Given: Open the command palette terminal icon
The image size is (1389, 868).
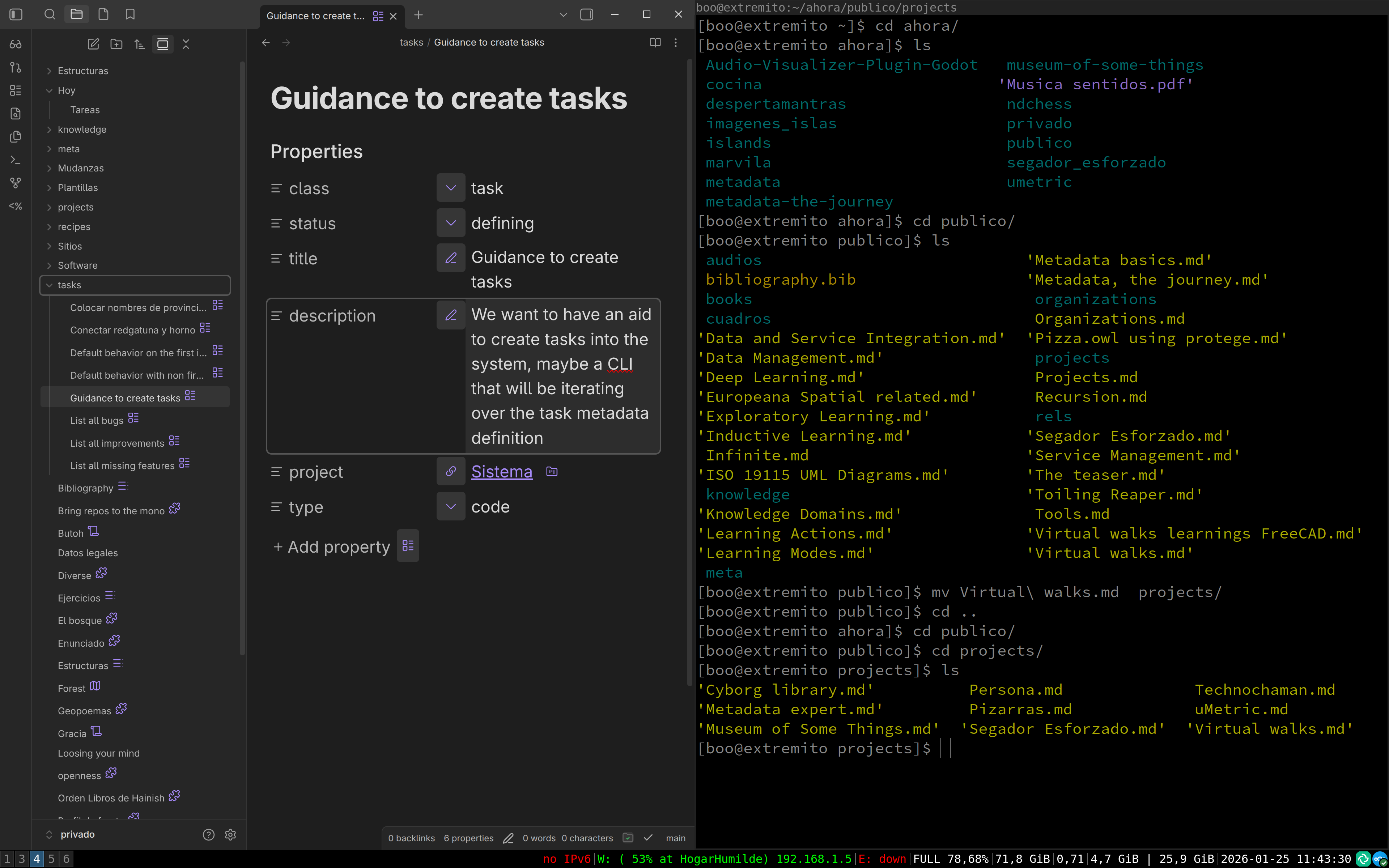Looking at the screenshot, I should (16, 160).
